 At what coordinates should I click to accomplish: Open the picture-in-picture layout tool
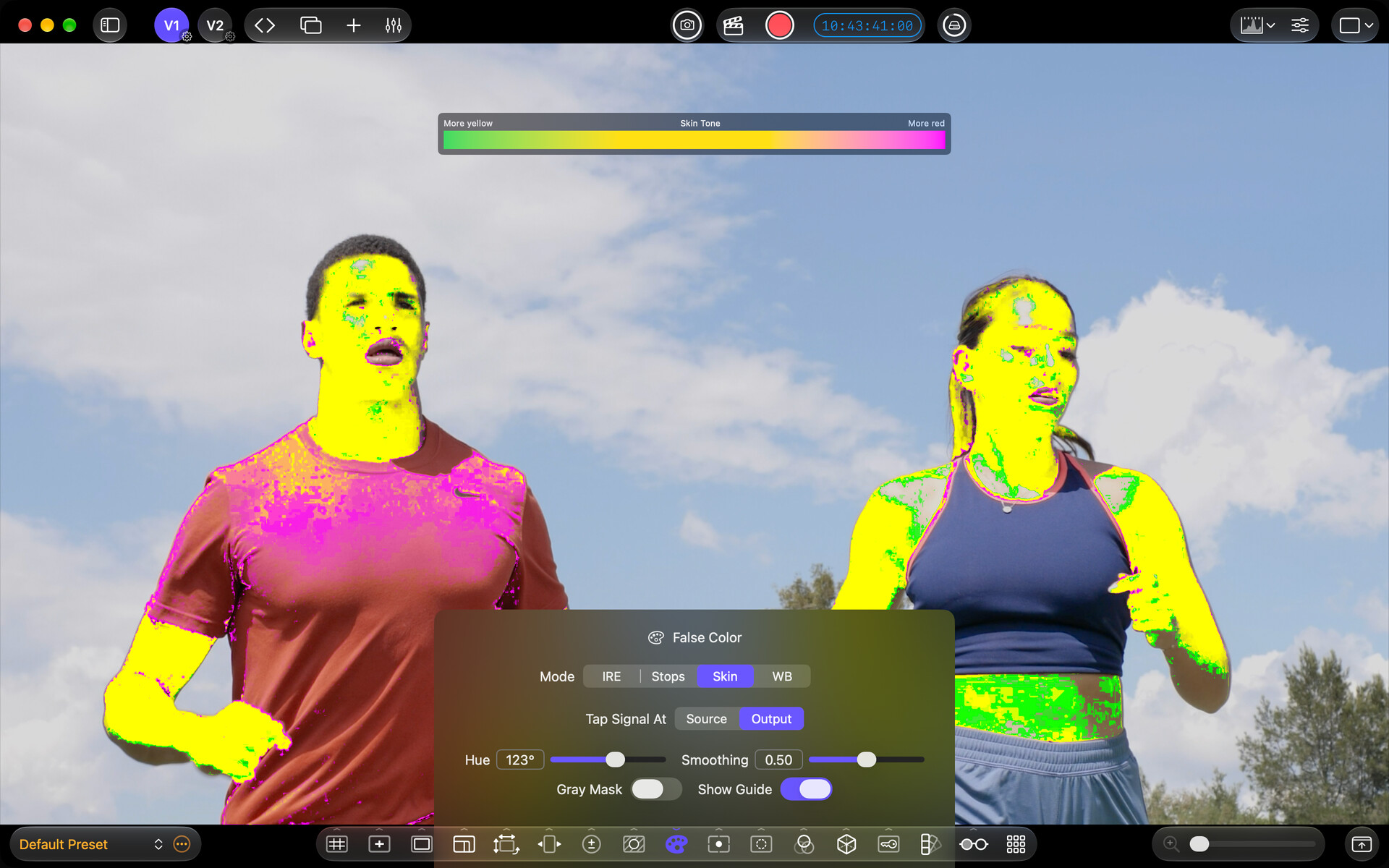point(464,844)
